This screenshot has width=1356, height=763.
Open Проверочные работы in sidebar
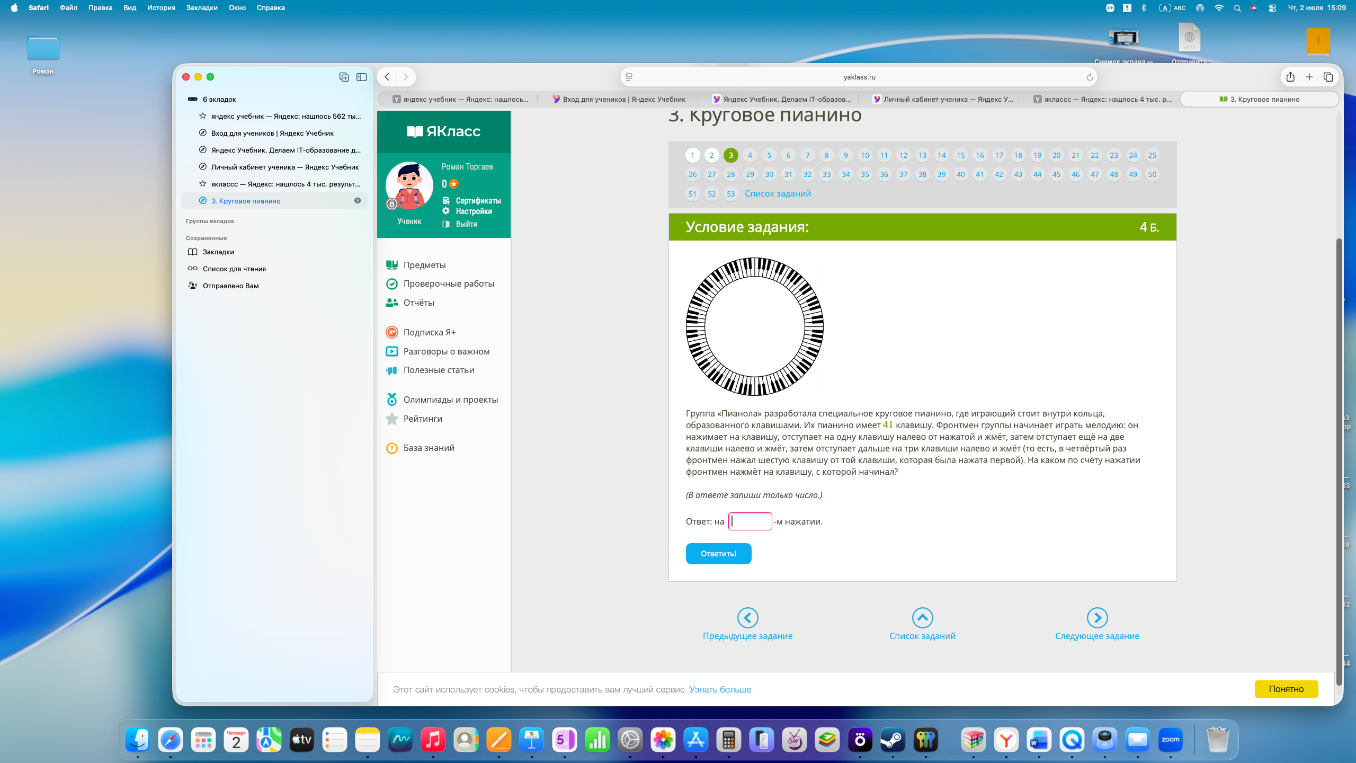pos(448,284)
